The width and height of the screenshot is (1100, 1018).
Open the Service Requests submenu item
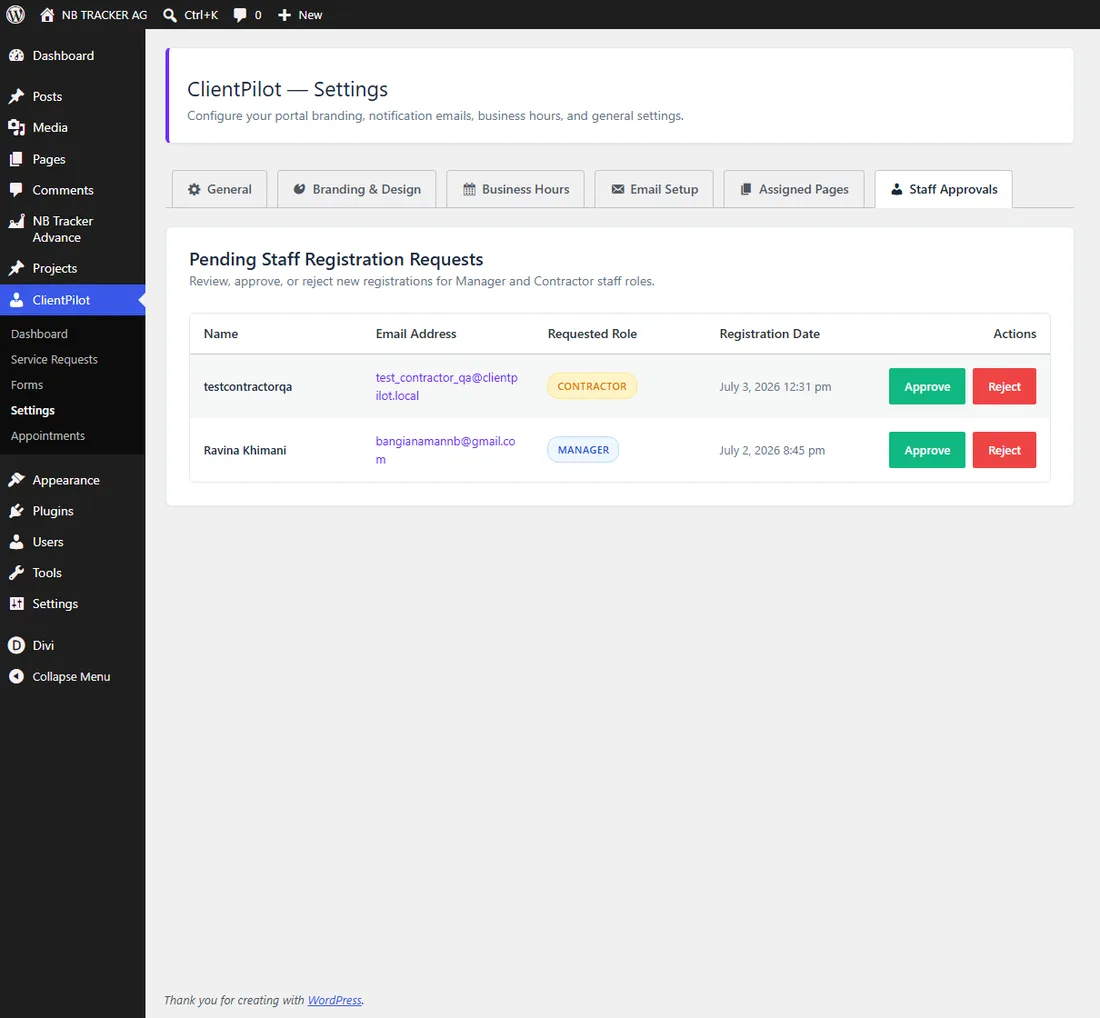[54, 360]
